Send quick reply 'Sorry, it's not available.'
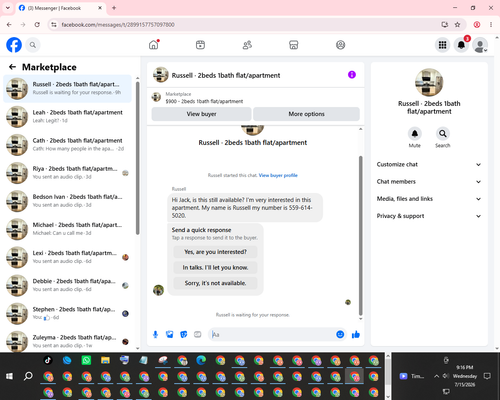Viewport: 500px width, 400px height. tap(215, 283)
